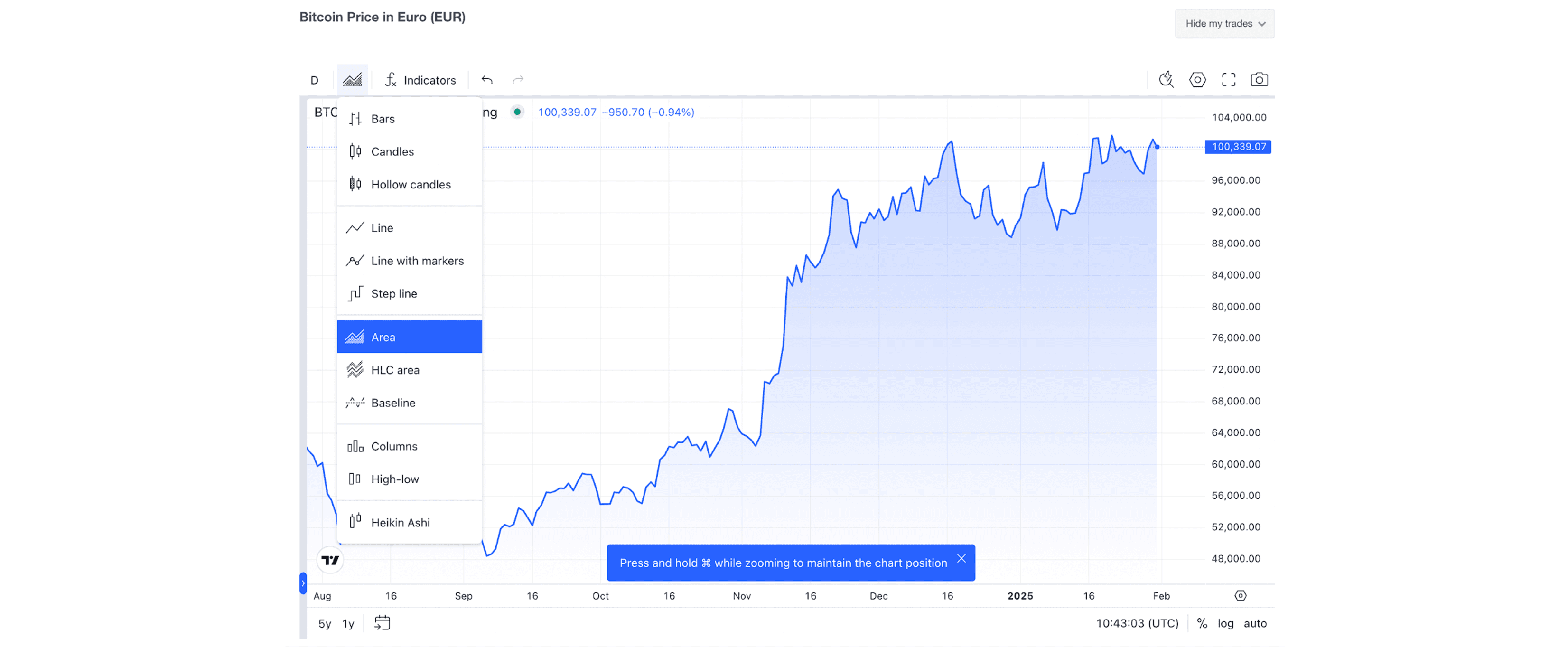The image size is (1568, 648).
Task: Toggle auto scale on the price axis
Action: [x=1255, y=623]
